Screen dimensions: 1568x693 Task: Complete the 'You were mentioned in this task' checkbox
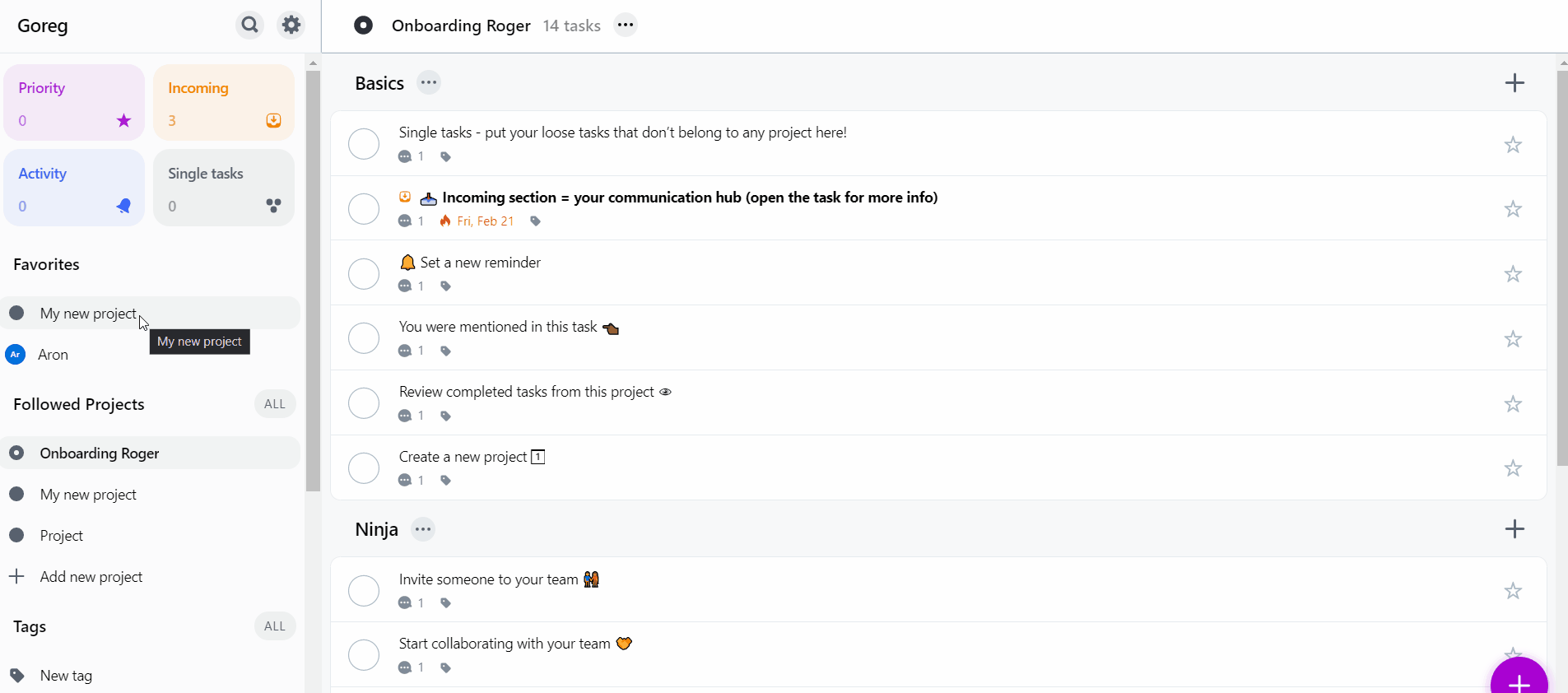pyautogui.click(x=364, y=338)
